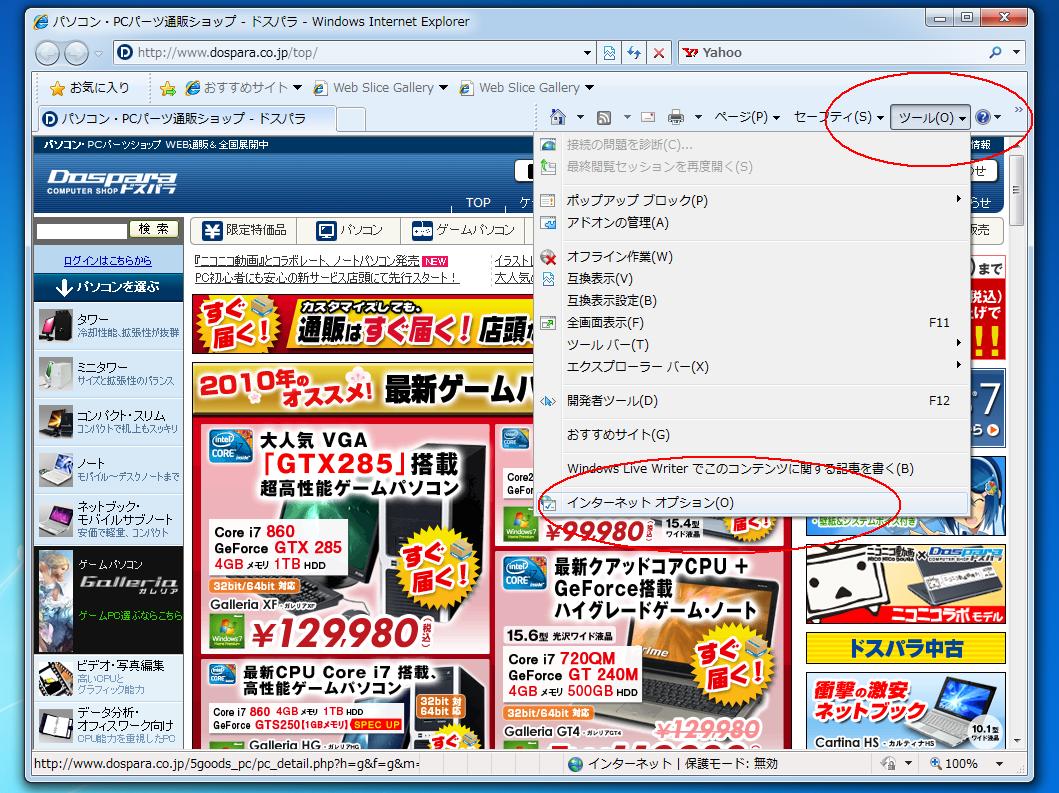The image size is (1059, 793).
Task: Open Favorites with the star お気に入り button
Action: (x=89, y=88)
